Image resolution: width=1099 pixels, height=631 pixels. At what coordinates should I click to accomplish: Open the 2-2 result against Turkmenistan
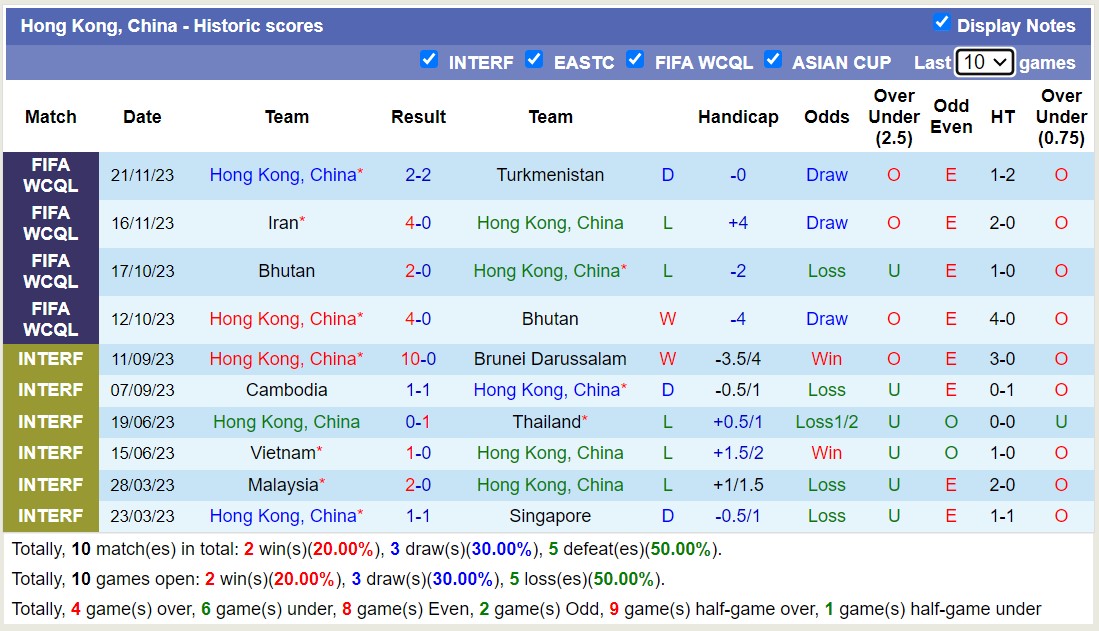pyautogui.click(x=418, y=175)
